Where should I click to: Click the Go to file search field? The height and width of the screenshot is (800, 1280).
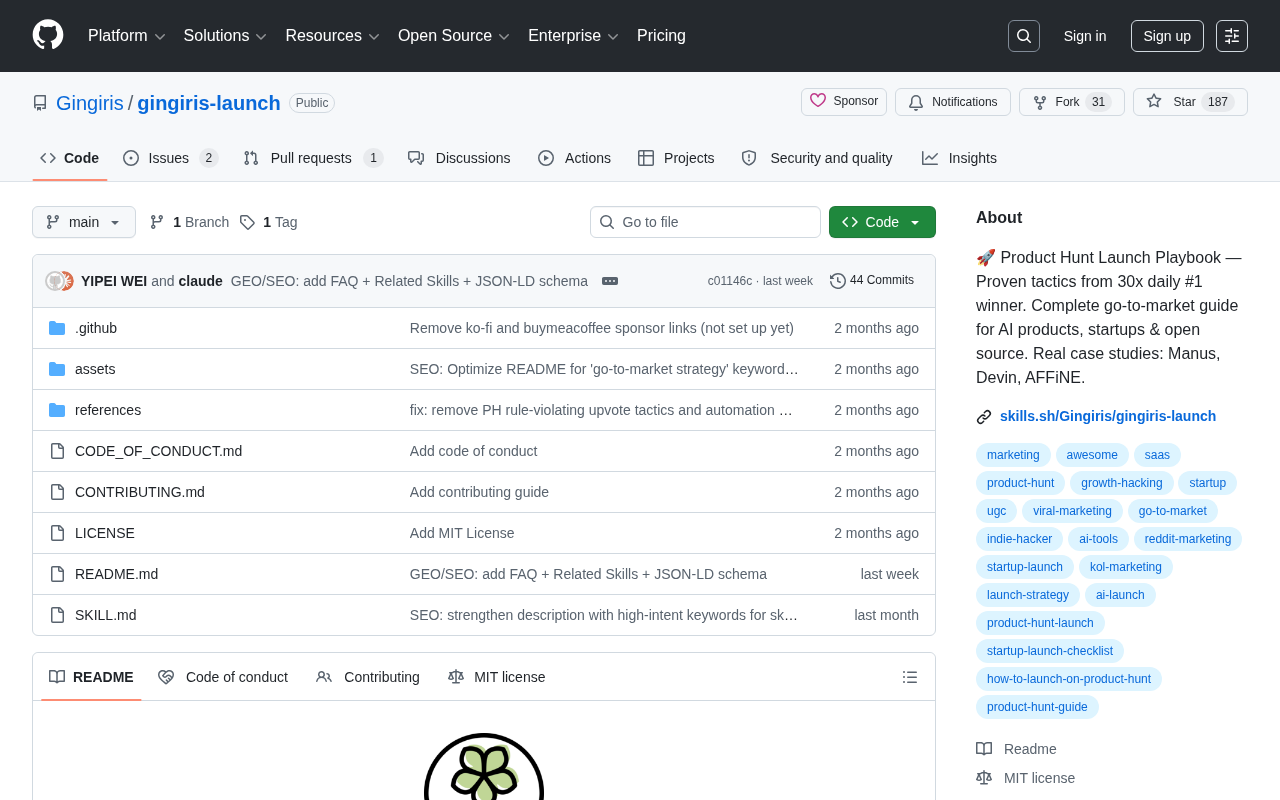705,222
